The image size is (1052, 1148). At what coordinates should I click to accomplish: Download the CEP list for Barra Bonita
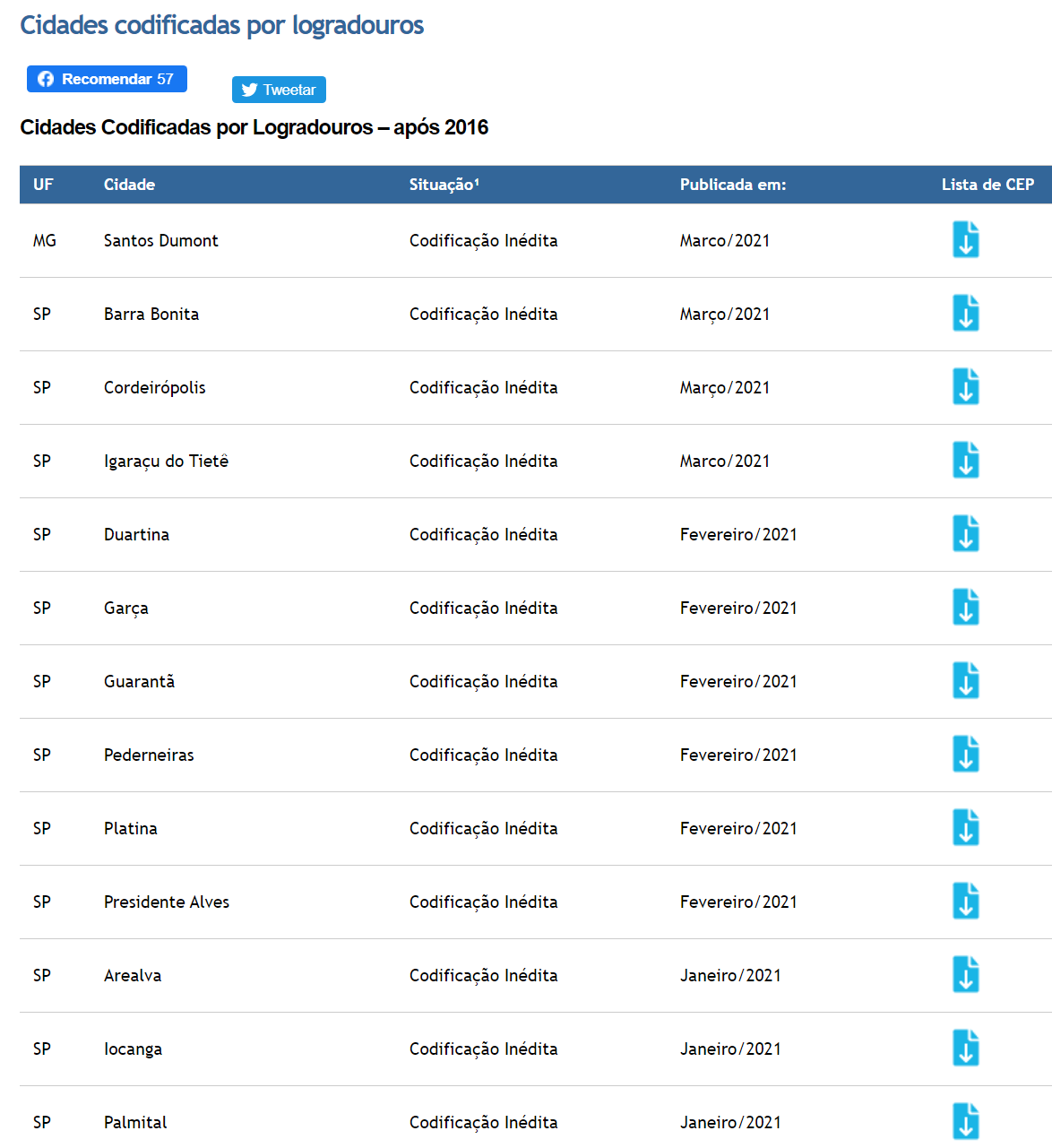[965, 314]
